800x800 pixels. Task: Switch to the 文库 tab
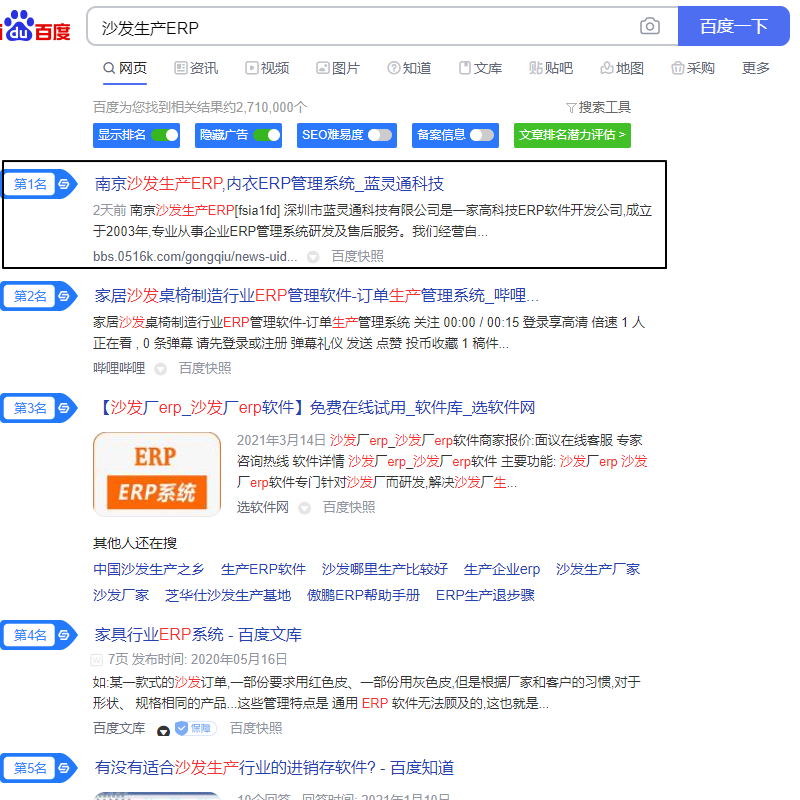pyautogui.click(x=480, y=68)
